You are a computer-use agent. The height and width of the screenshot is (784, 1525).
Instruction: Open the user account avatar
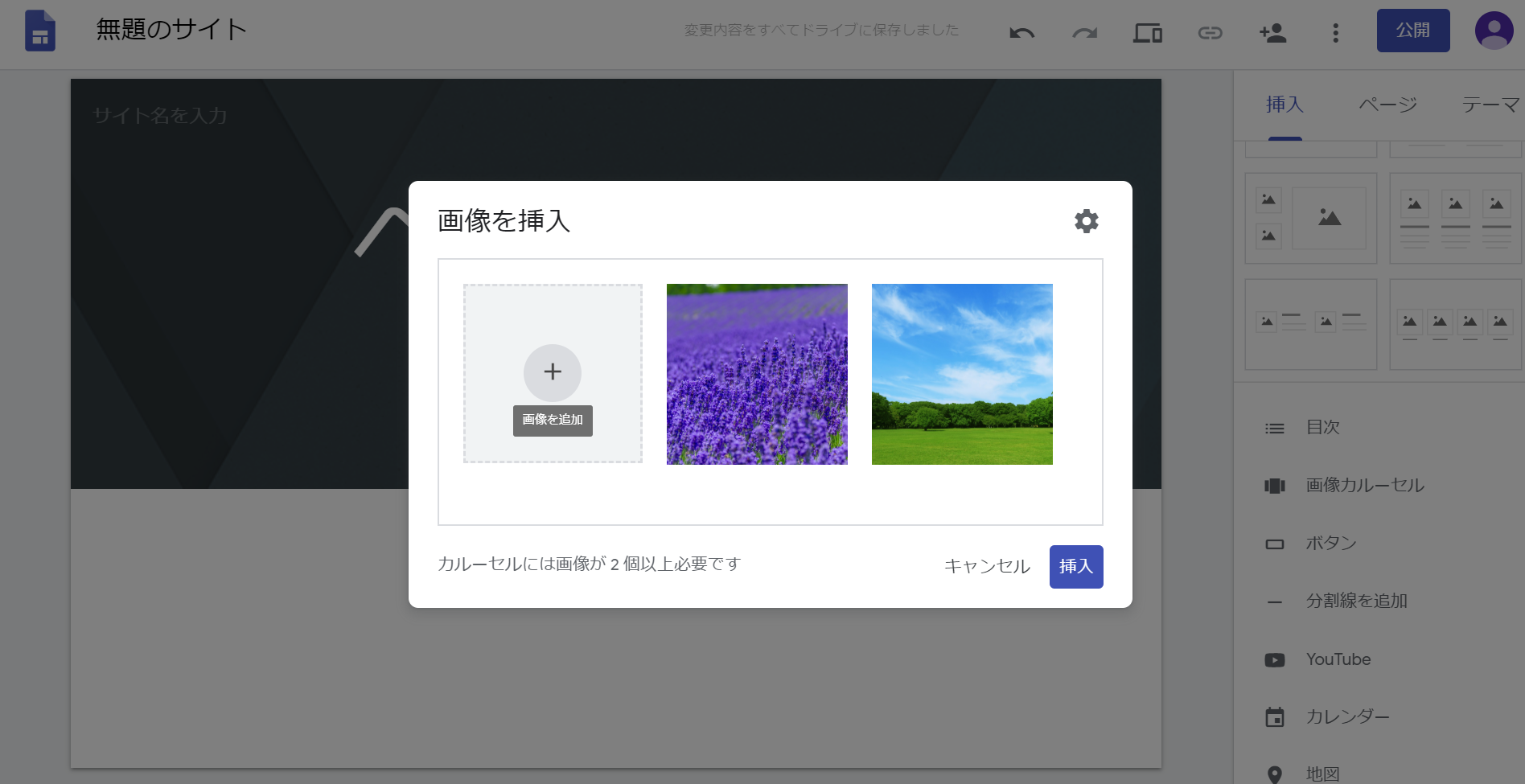tap(1494, 31)
